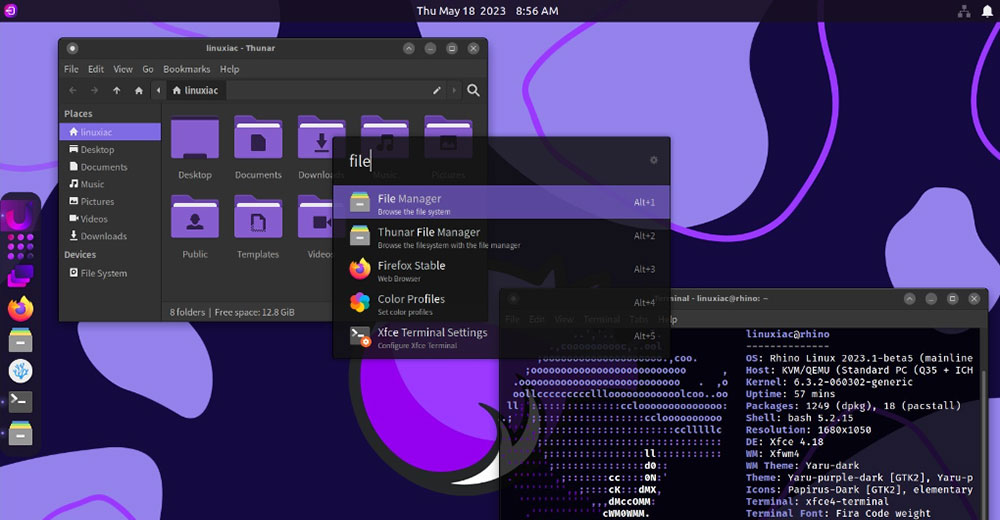Click the pencil edit-path icon

pyautogui.click(x=437, y=90)
